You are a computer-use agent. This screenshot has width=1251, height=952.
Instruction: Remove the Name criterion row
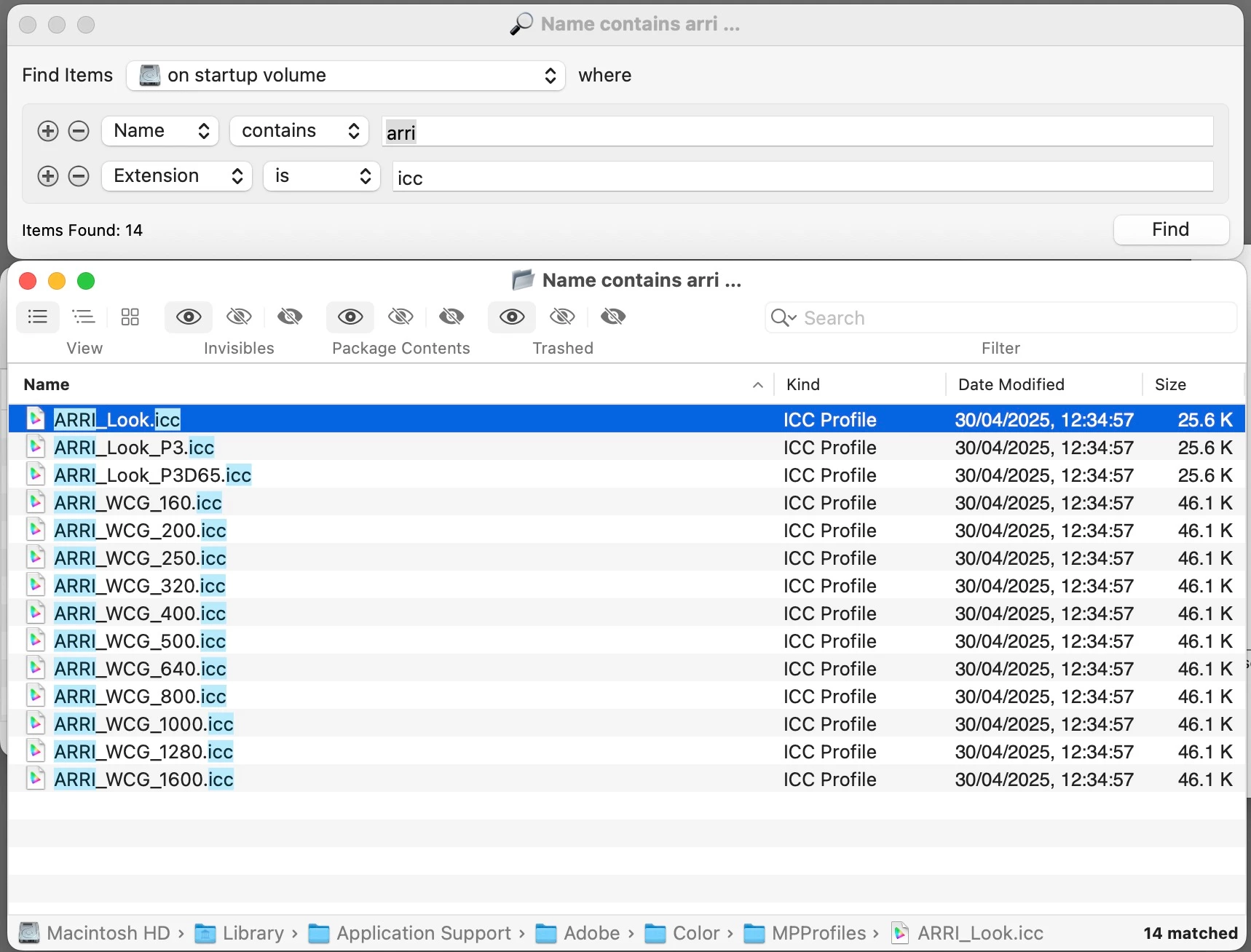pyautogui.click(x=79, y=131)
